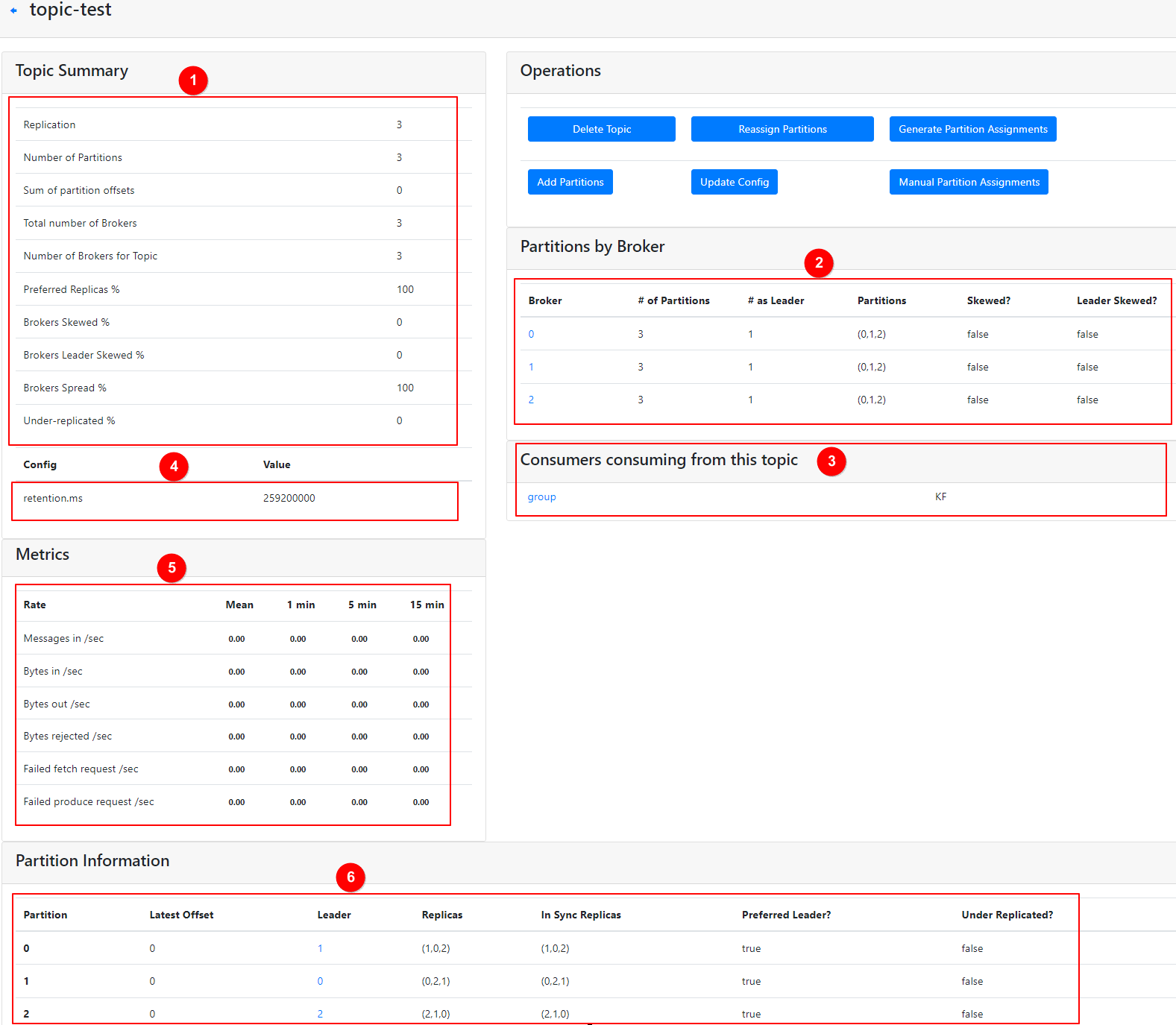Image resolution: width=1176 pixels, height=1025 pixels.
Task: Click the Leader Skewed? column header
Action: coord(1116,300)
